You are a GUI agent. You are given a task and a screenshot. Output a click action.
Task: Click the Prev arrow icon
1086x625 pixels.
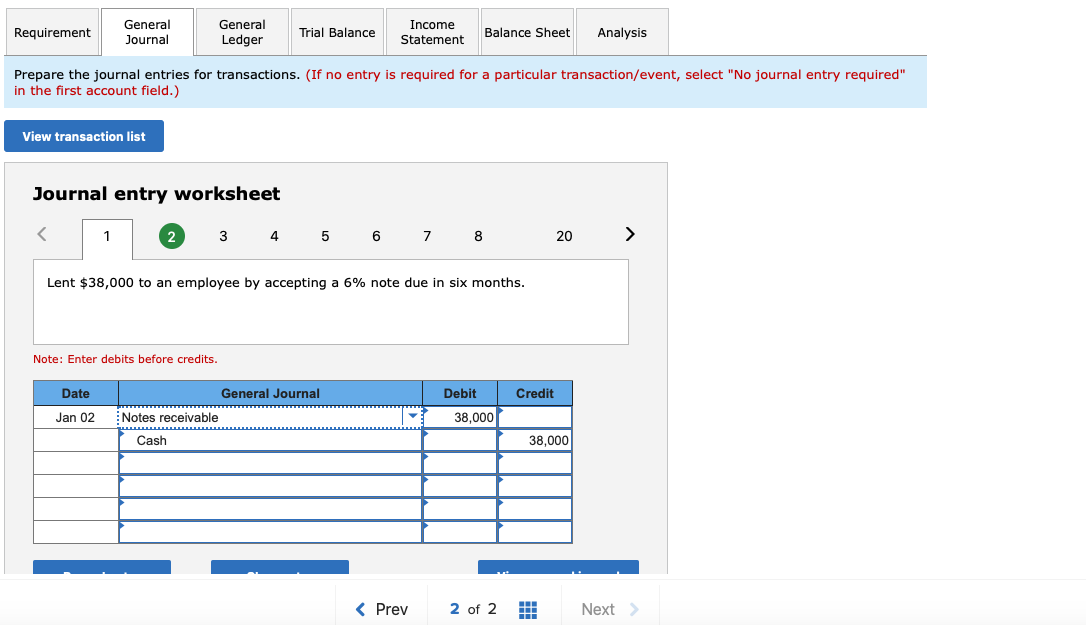360,609
